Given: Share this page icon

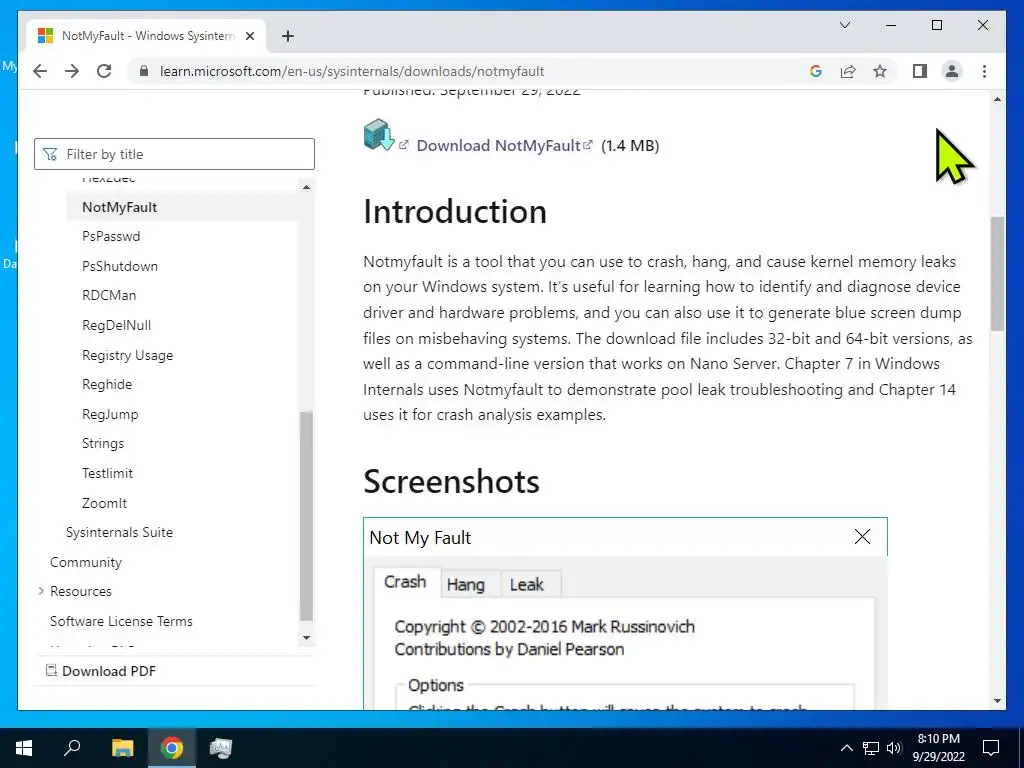Looking at the screenshot, I should 848,71.
